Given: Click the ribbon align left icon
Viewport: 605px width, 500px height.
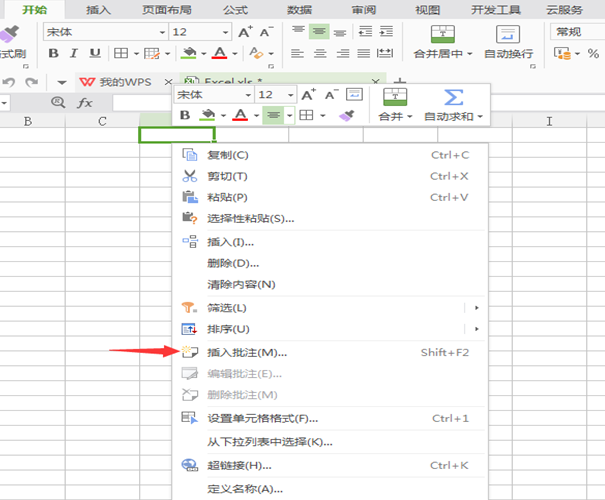Looking at the screenshot, I should pyautogui.click(x=297, y=53).
